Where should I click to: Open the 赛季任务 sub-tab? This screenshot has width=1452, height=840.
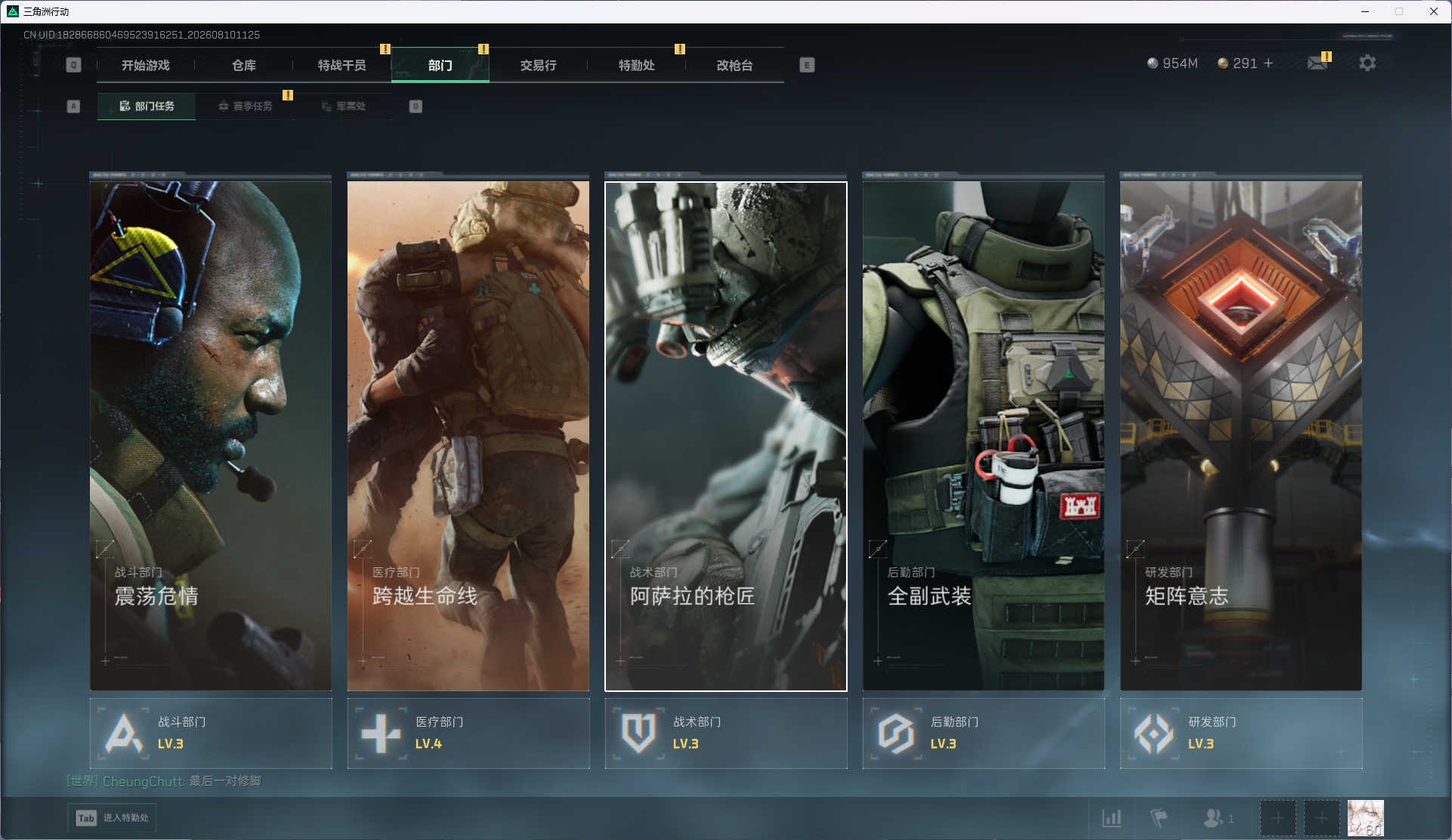[x=245, y=107]
